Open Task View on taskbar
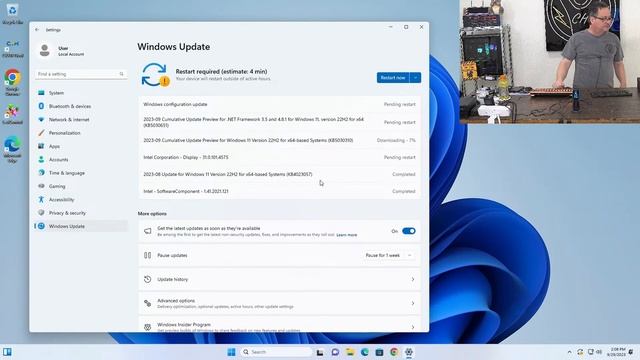640x360 pixels. (x=320, y=352)
